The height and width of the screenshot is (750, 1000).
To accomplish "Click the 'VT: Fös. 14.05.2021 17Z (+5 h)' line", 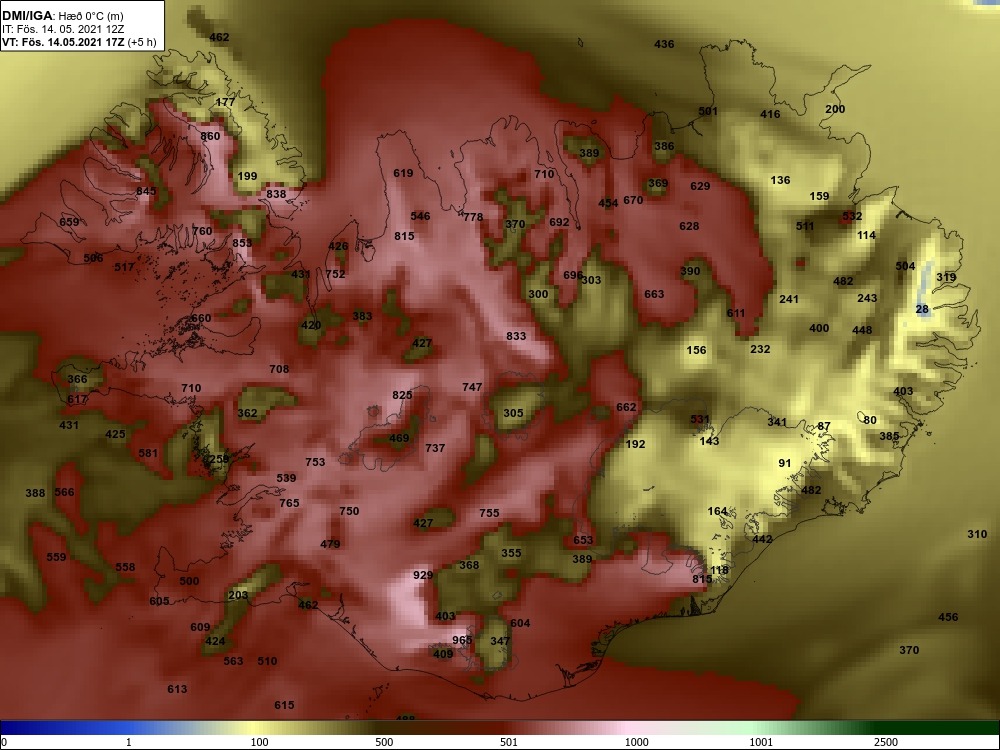I will point(78,43).
